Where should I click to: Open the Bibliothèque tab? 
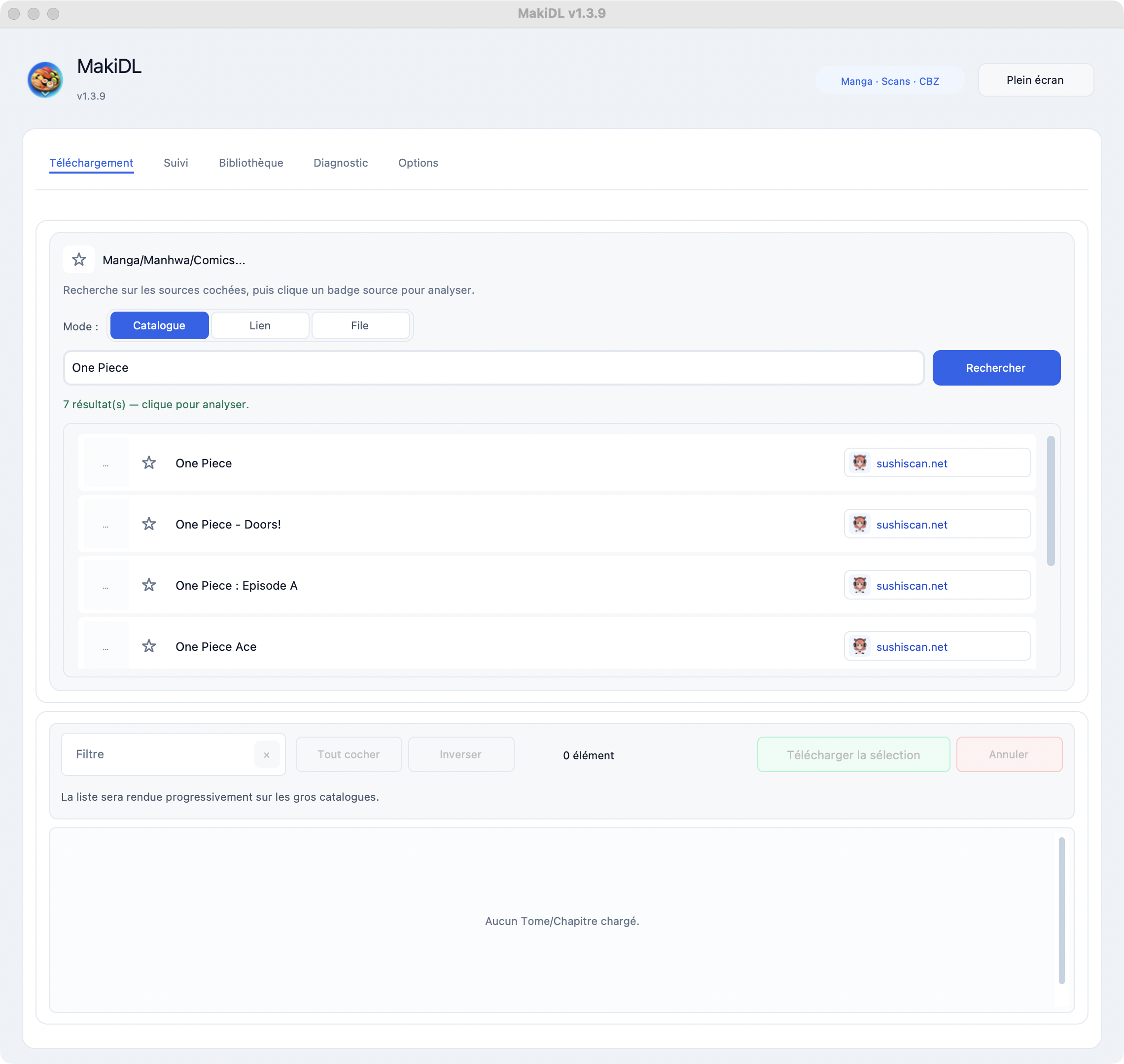pos(251,163)
